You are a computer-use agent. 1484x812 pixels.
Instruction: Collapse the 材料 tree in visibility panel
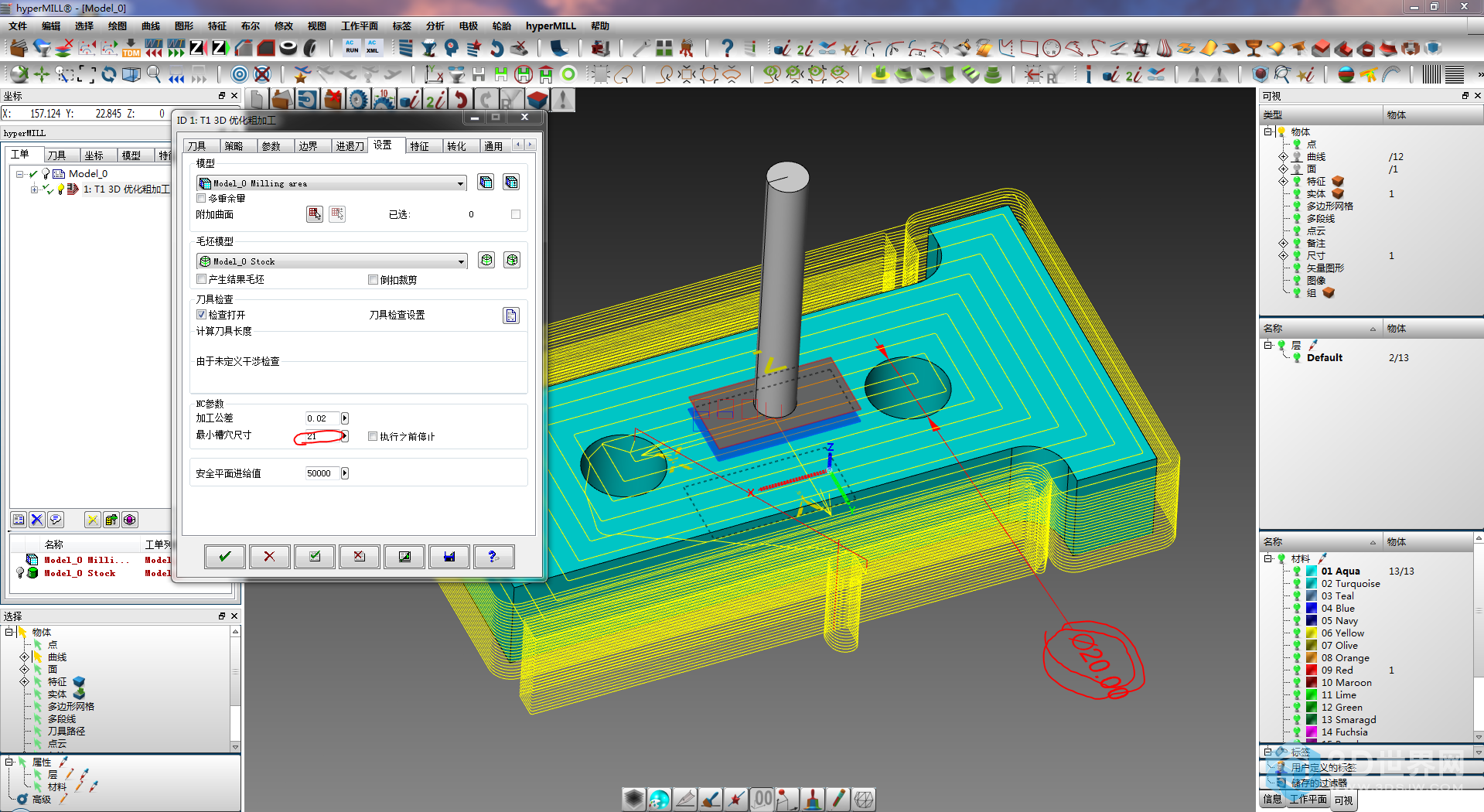pos(1267,558)
